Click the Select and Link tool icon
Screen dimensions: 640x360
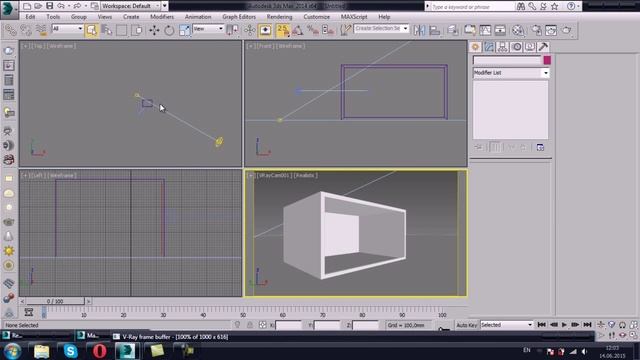tap(11, 30)
